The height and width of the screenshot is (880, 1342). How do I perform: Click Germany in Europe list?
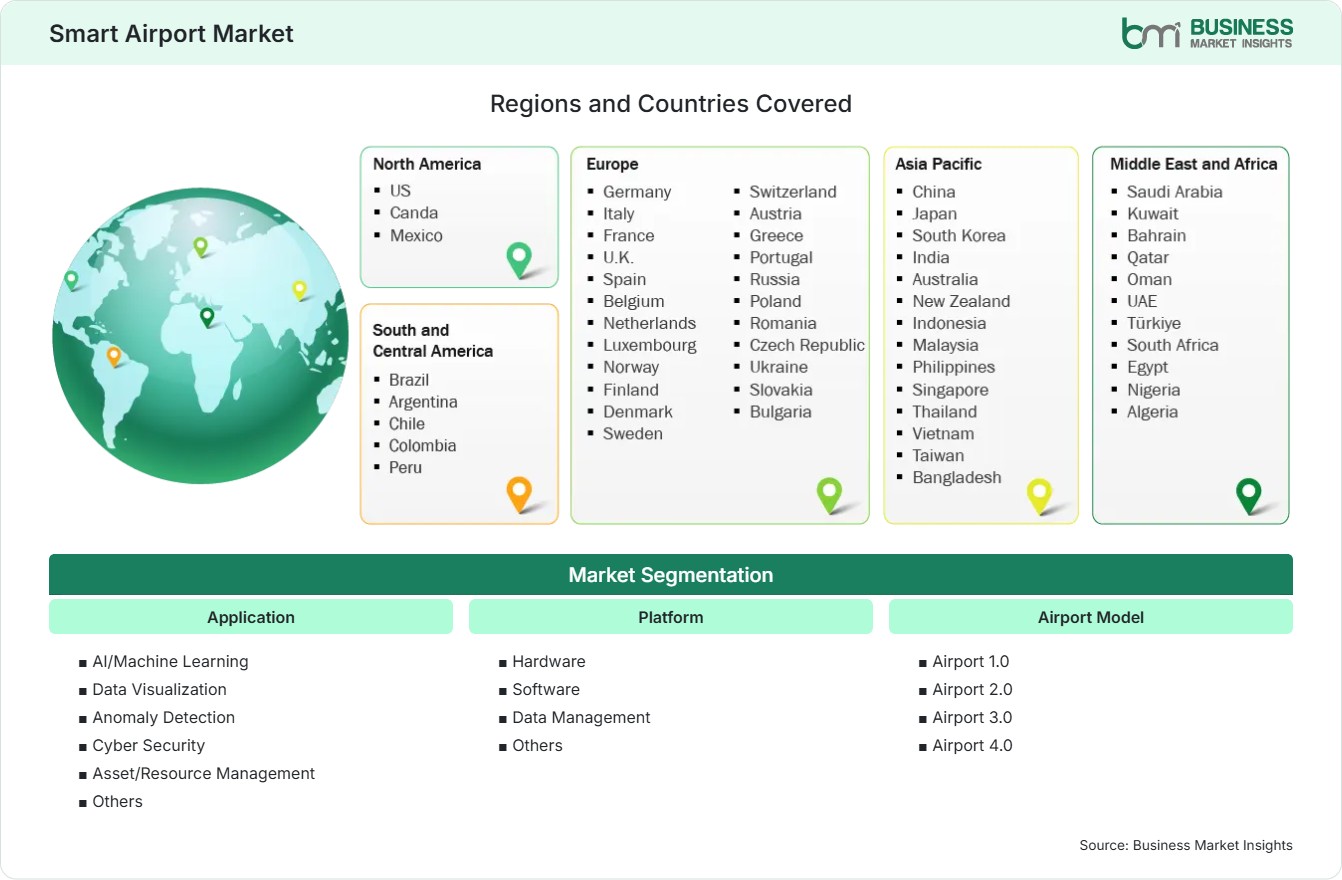click(x=637, y=191)
